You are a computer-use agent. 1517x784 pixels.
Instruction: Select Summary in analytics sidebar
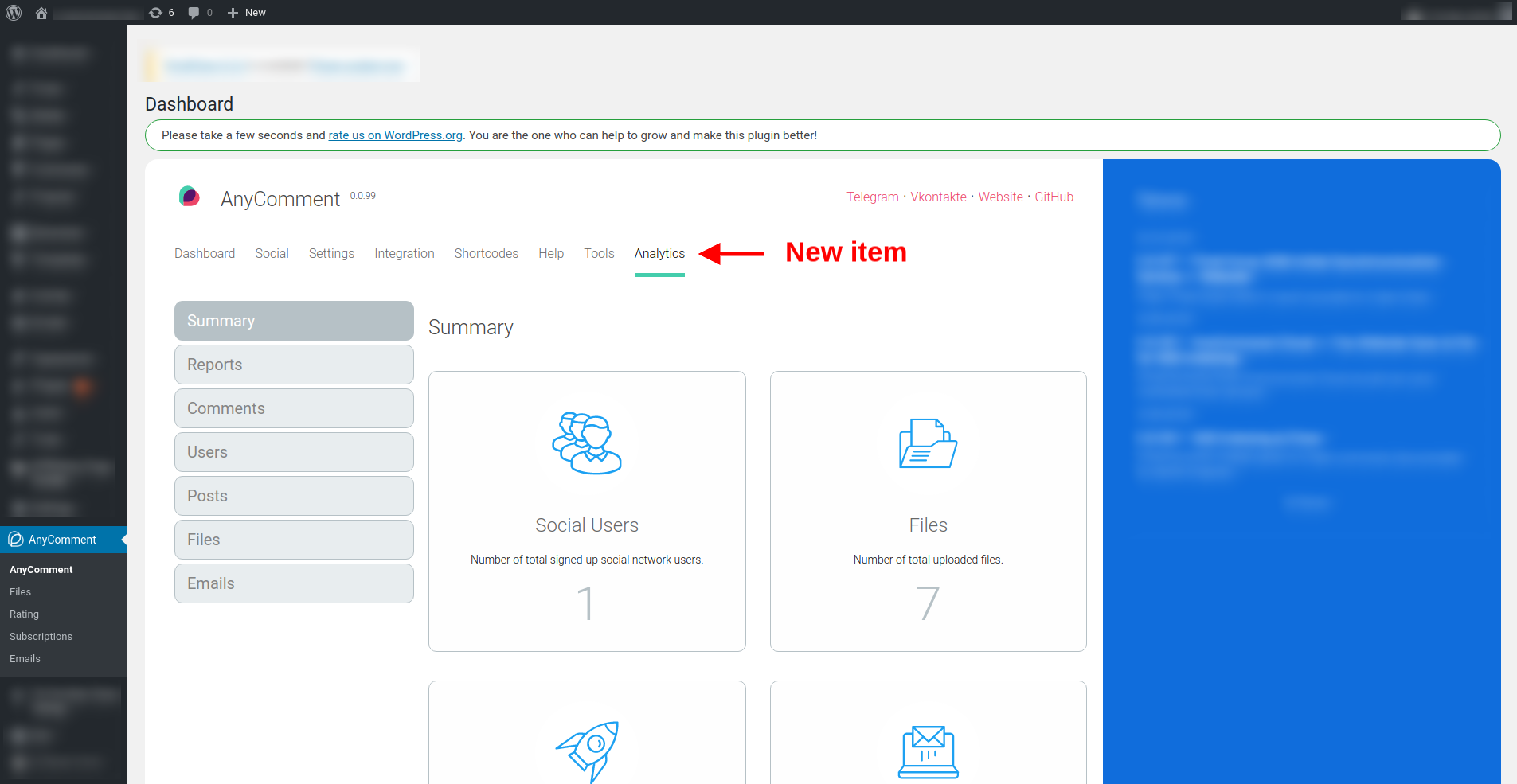click(x=294, y=321)
